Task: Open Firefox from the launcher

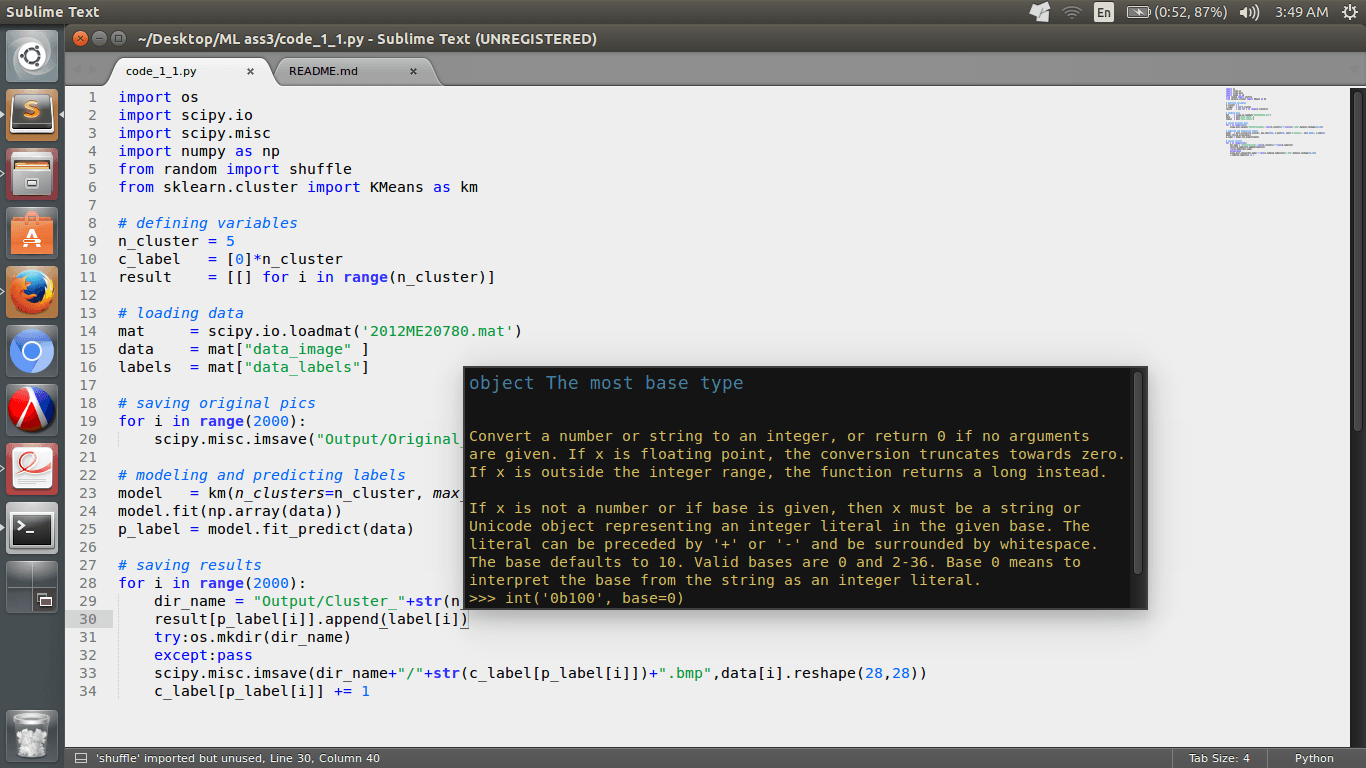Action: (x=32, y=292)
